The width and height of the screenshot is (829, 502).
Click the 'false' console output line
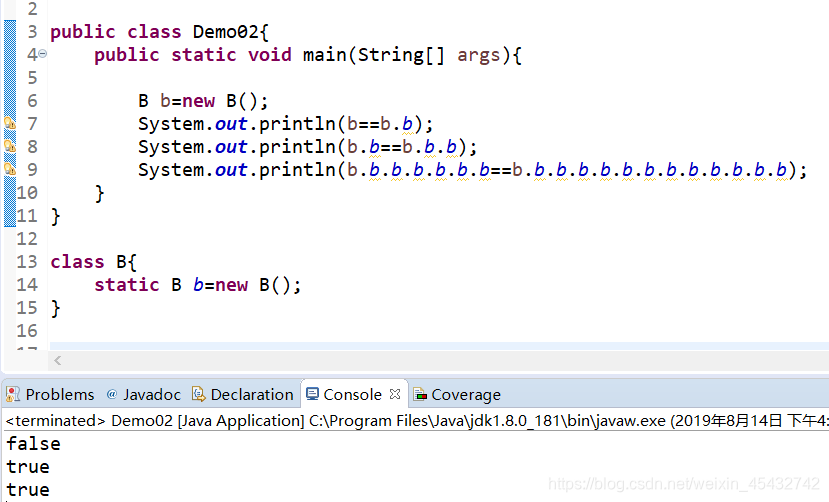[x=33, y=444]
